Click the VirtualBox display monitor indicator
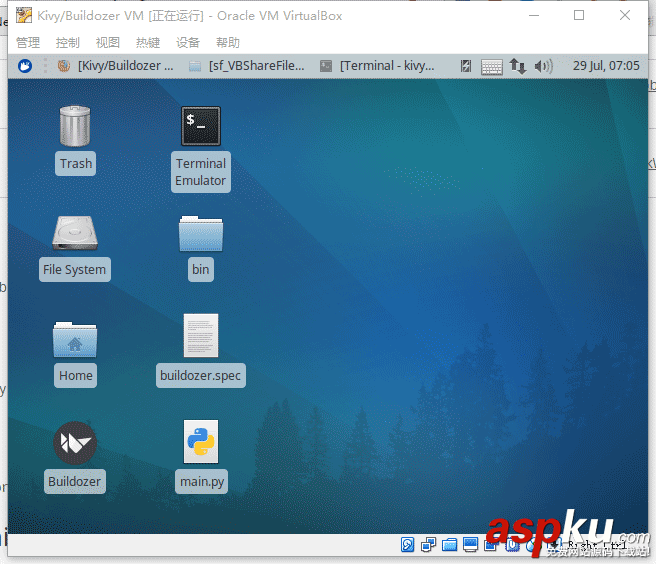 (x=470, y=544)
